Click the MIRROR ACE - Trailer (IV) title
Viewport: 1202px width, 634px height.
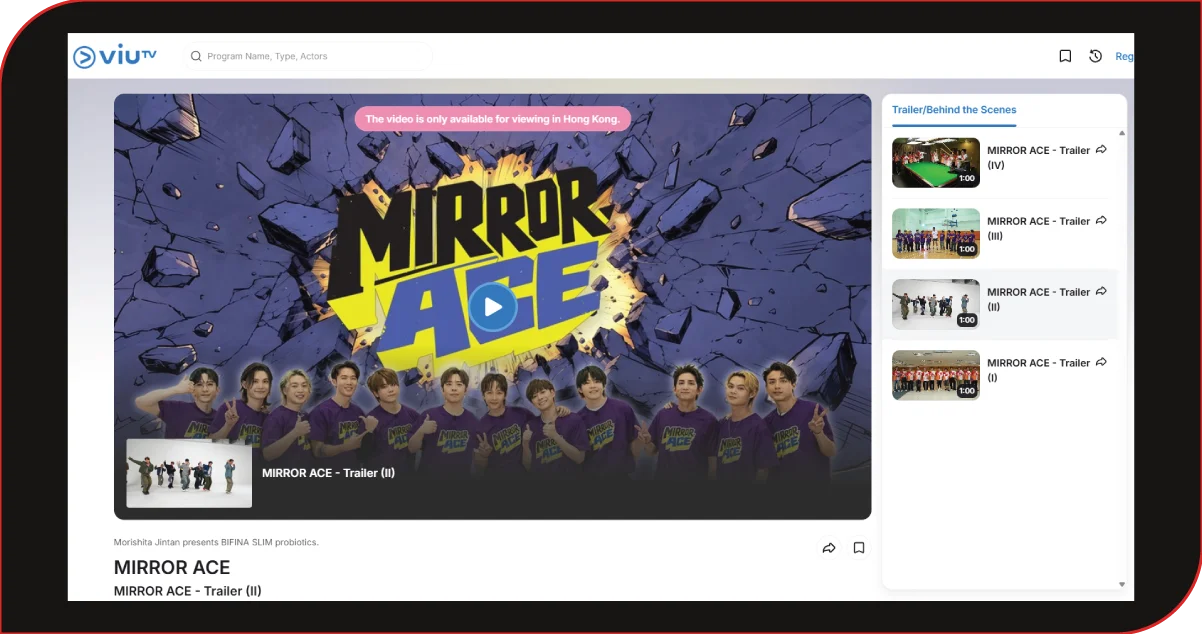pos(1038,157)
